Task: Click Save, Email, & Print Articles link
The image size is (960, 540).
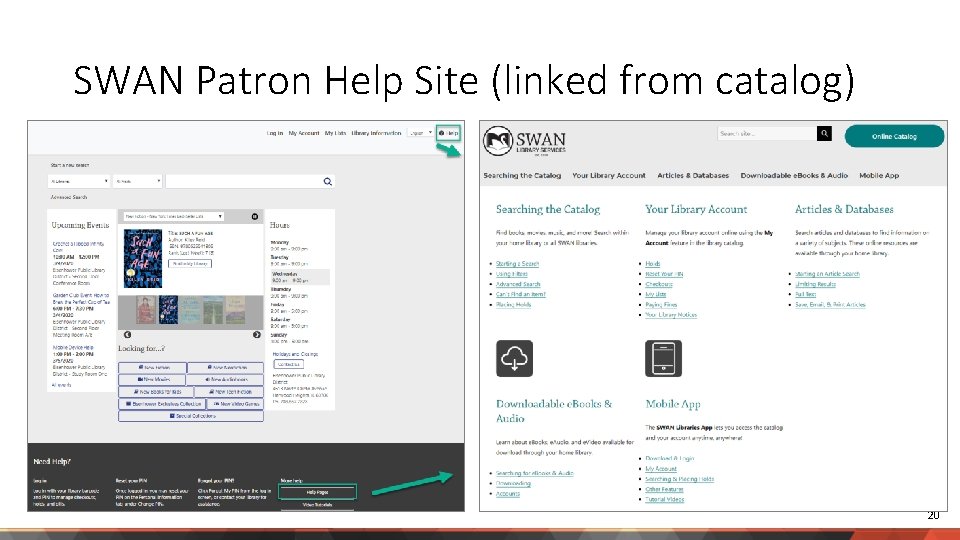Action: point(830,304)
